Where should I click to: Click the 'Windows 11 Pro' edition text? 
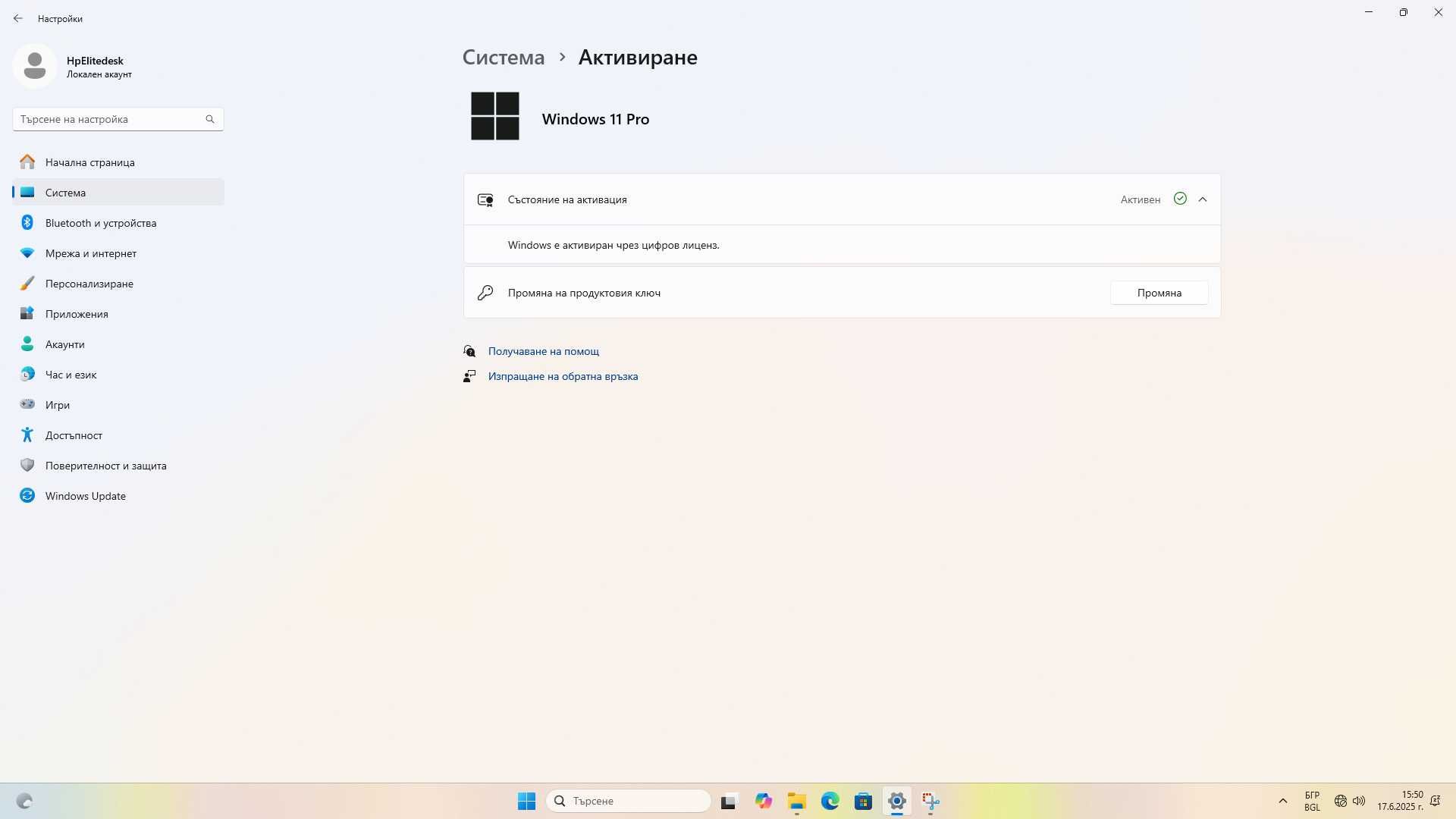(595, 119)
